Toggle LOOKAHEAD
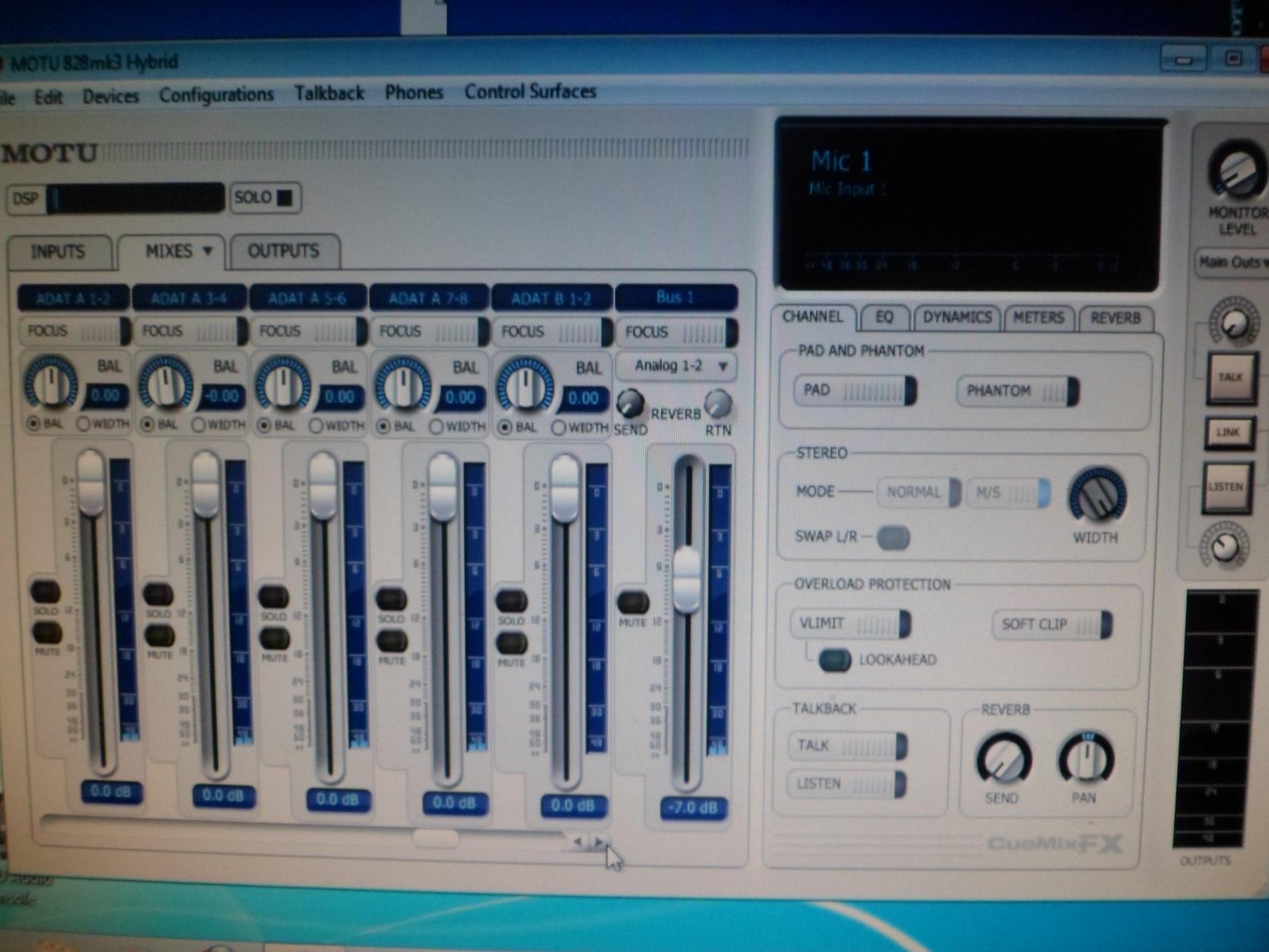The image size is (1269, 952). (x=835, y=659)
